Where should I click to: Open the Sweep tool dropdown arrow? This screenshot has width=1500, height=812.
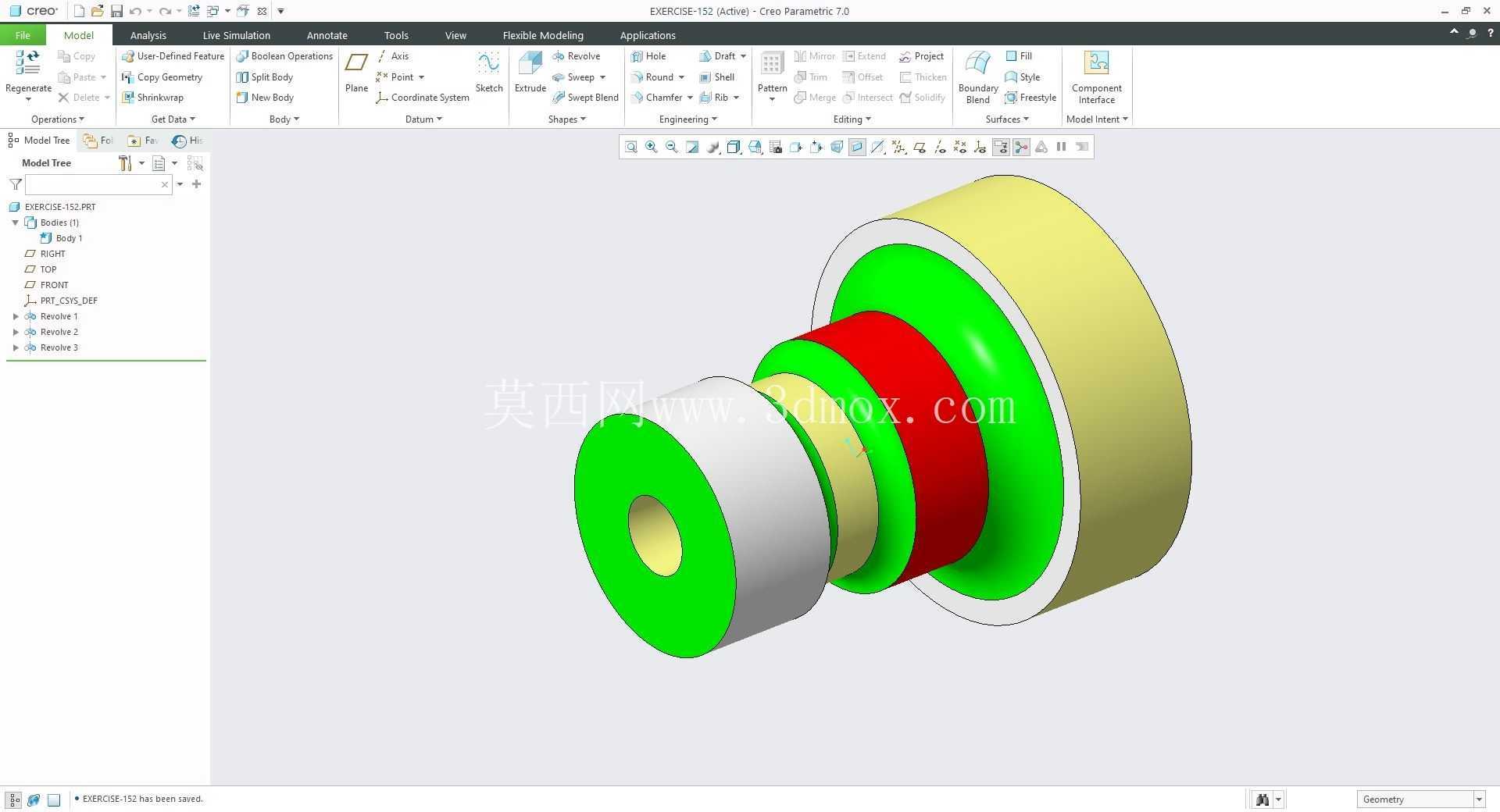602,77
